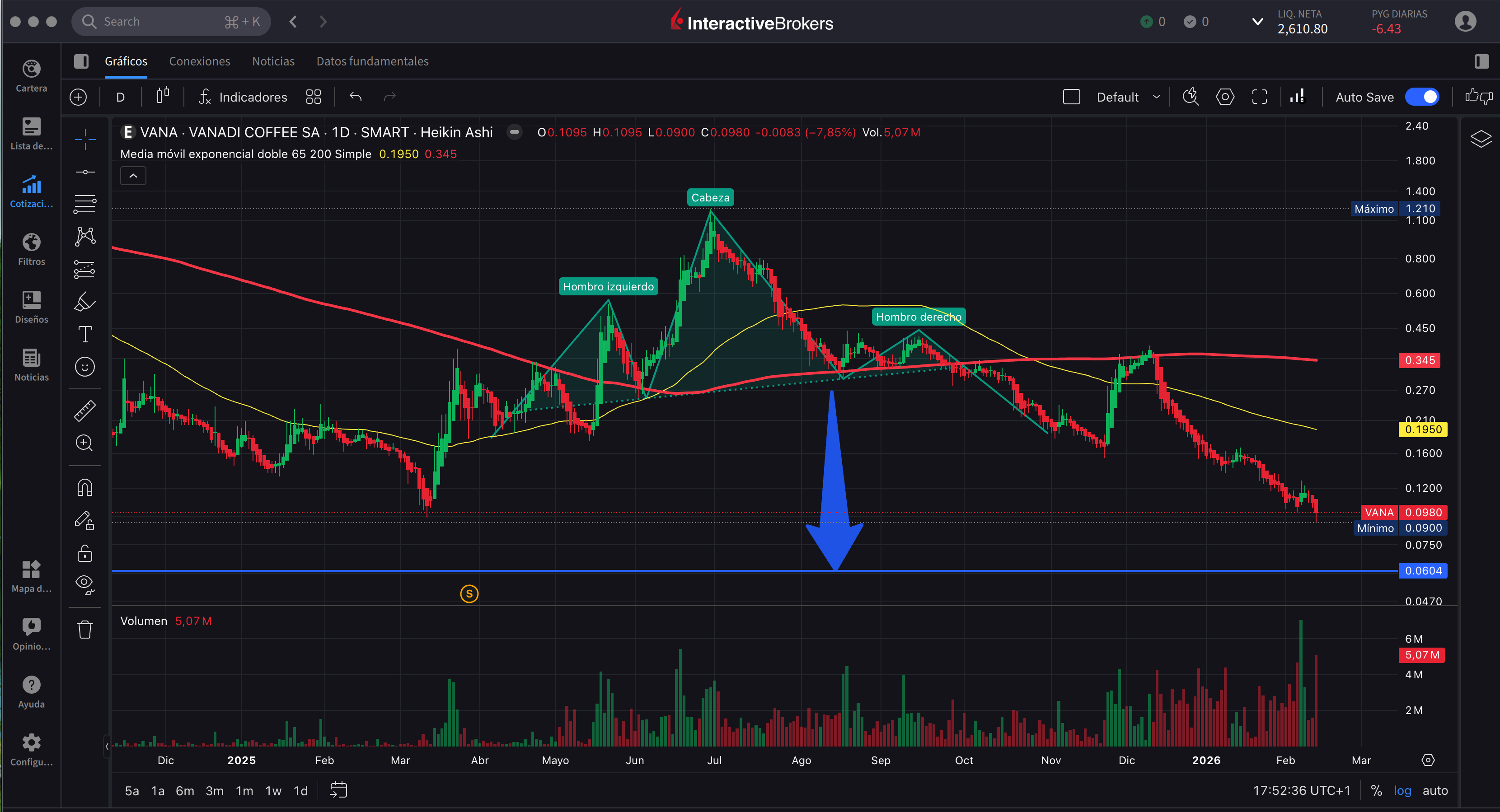Expand the Default layout dropdown
The height and width of the screenshot is (812, 1500).
click(1157, 97)
